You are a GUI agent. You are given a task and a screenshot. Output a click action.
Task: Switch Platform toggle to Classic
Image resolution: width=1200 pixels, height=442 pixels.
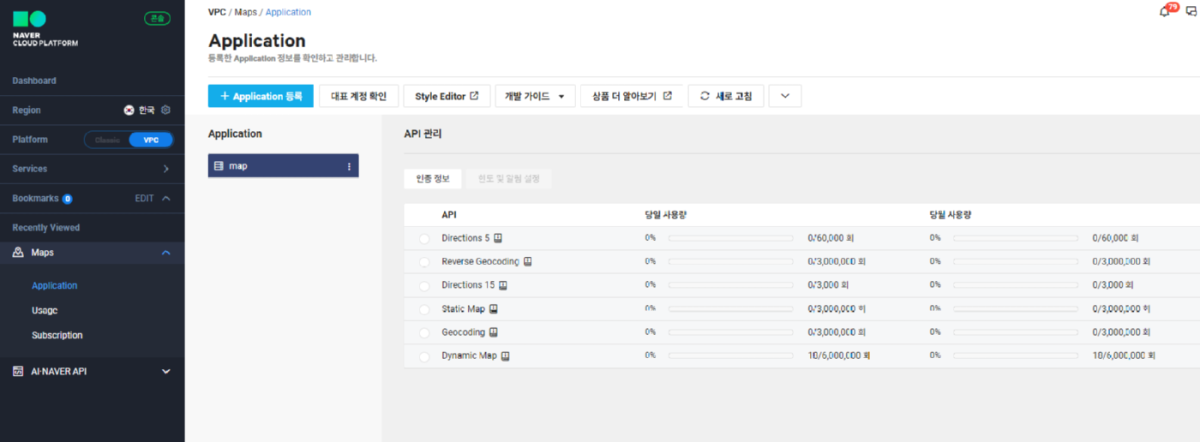point(107,140)
